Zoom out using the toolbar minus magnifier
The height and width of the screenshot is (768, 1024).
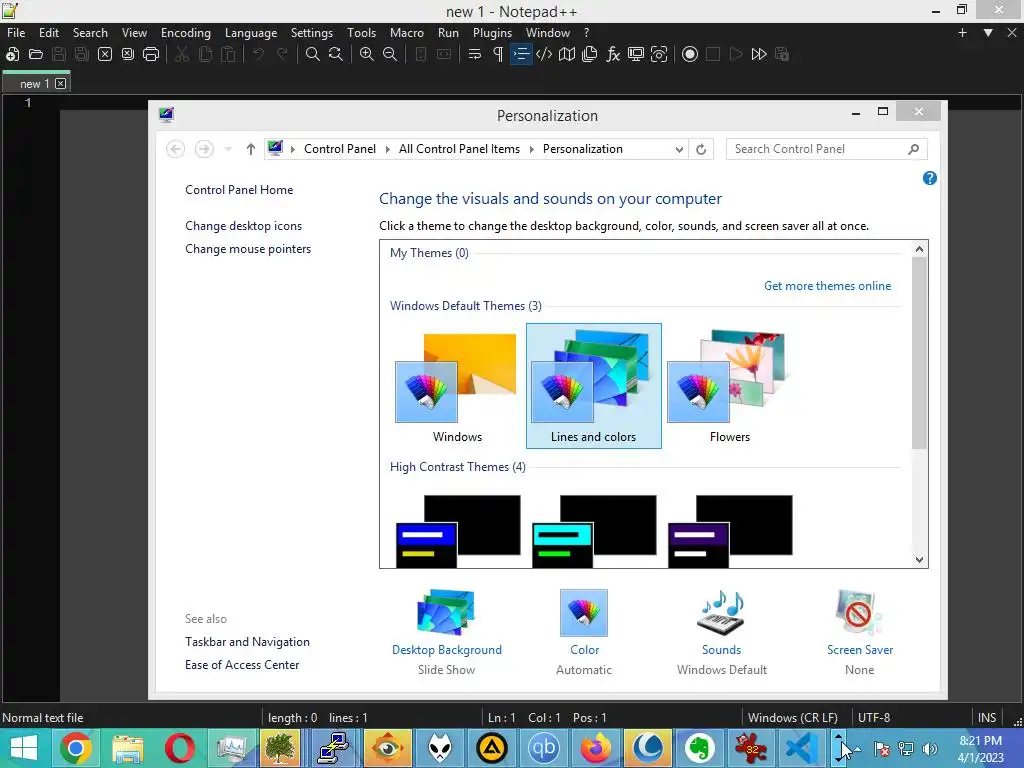[390, 54]
